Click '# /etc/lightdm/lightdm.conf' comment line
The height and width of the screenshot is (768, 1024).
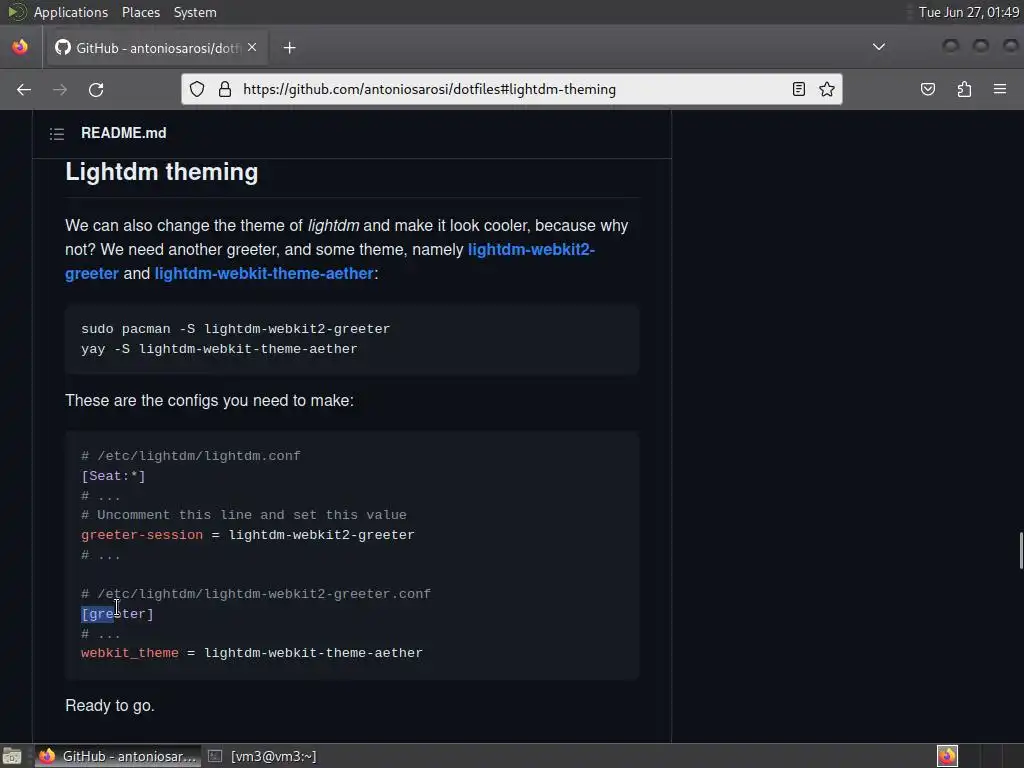click(x=191, y=456)
